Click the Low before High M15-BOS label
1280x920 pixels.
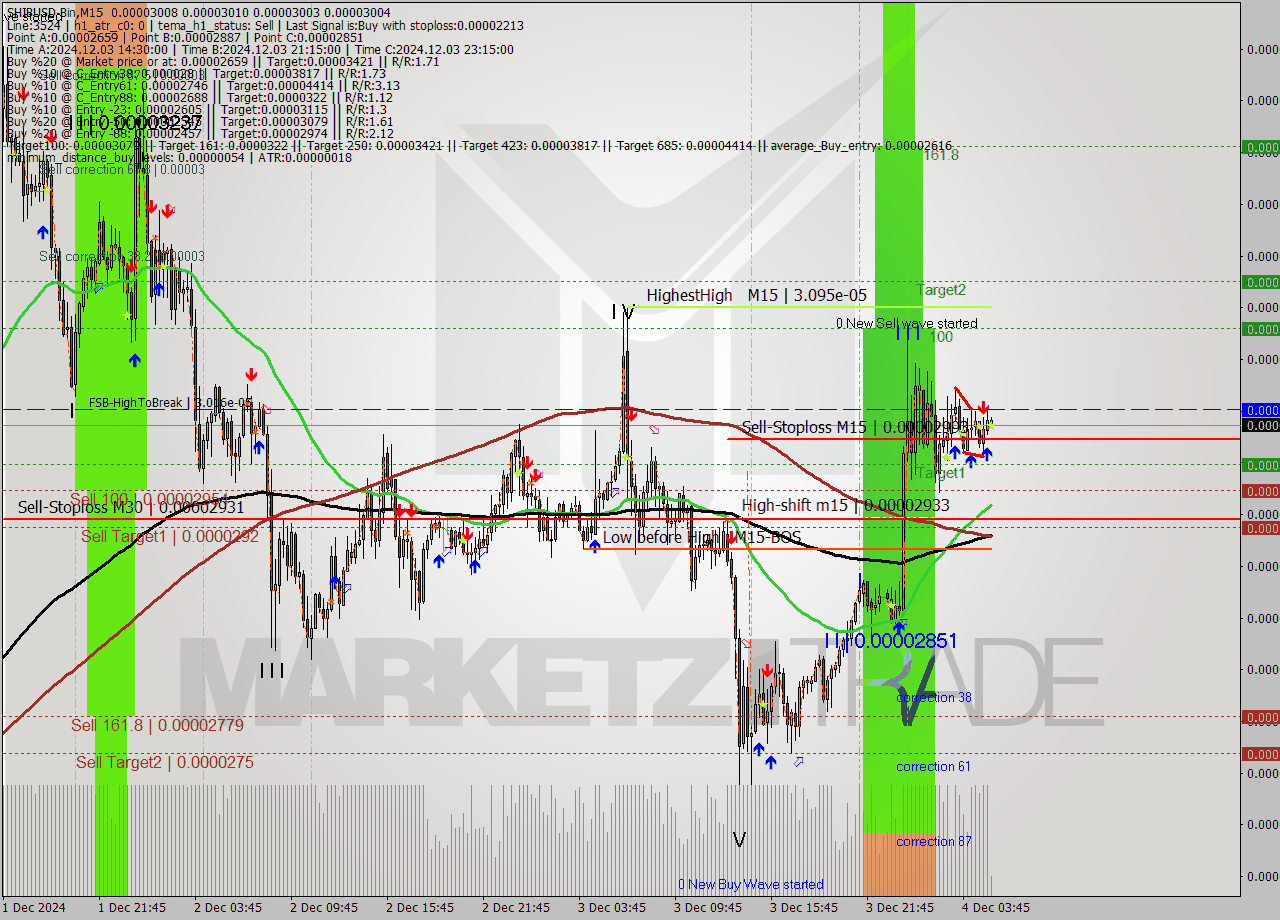click(x=701, y=537)
